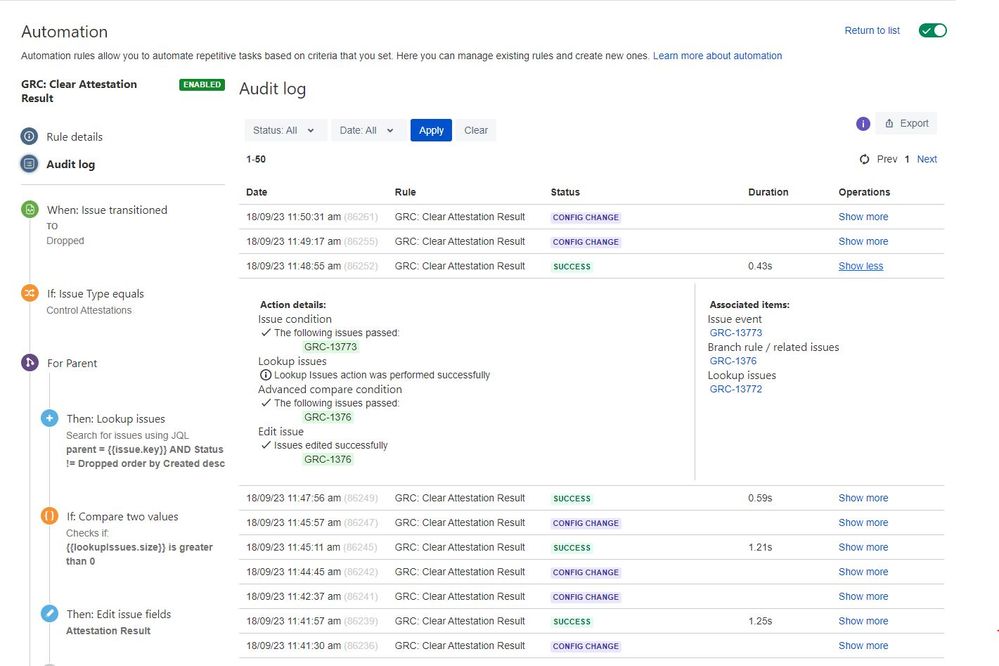Select the If: Issue Type equals step
Screen dimensions: 999x666
(x=95, y=294)
